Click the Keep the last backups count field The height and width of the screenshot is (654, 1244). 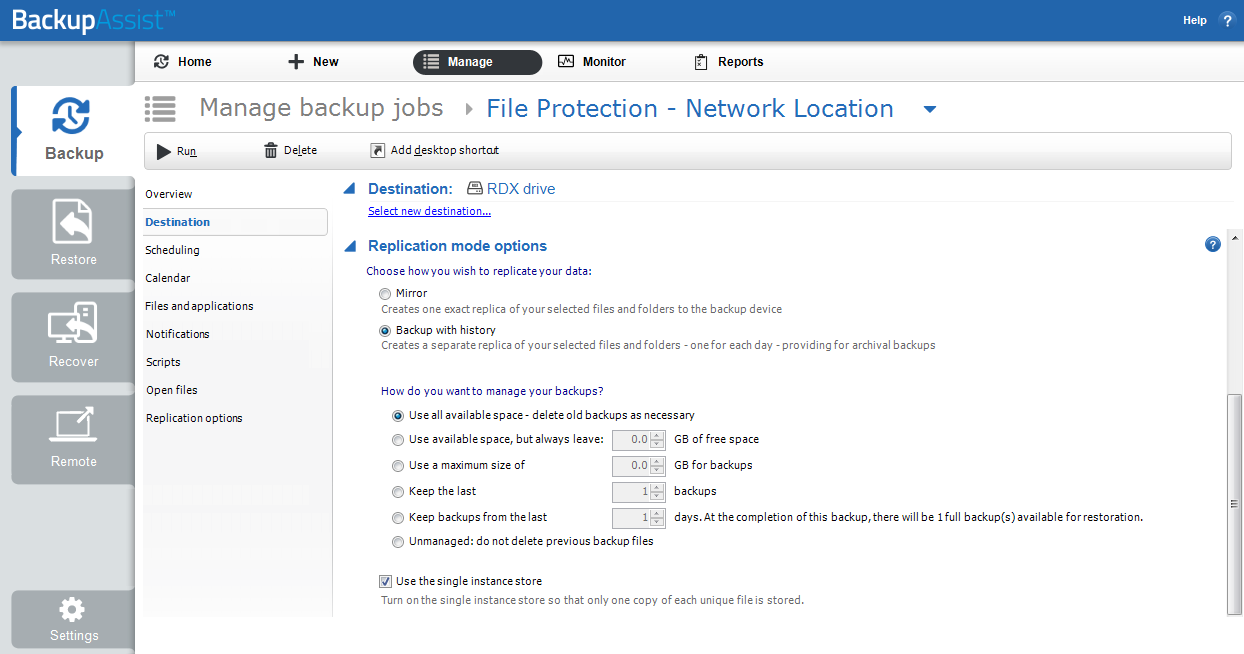coord(631,491)
